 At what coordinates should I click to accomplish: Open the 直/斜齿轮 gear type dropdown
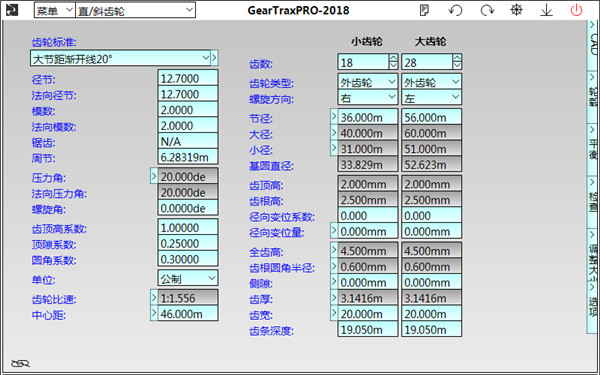135,10
